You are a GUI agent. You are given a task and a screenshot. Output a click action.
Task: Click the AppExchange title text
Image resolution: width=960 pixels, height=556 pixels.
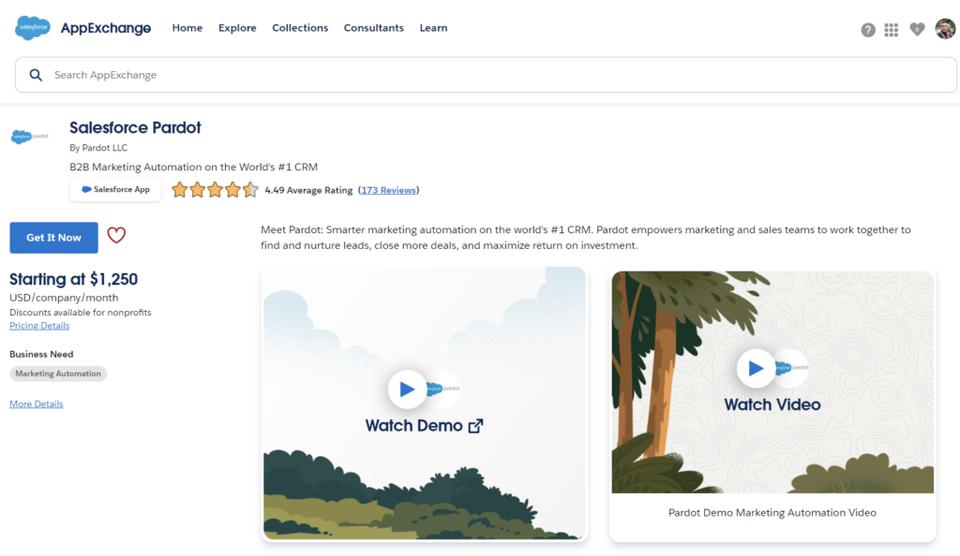click(x=105, y=28)
